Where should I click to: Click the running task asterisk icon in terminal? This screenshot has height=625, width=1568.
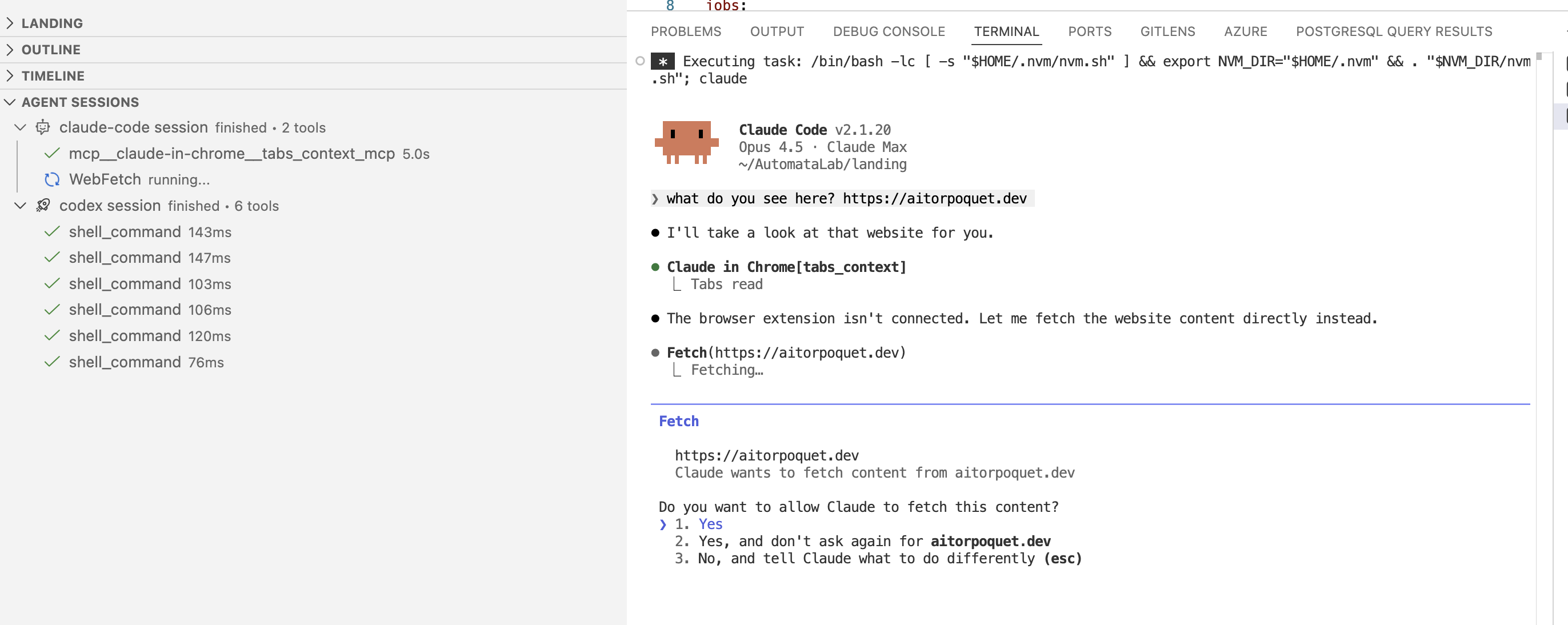(x=663, y=61)
